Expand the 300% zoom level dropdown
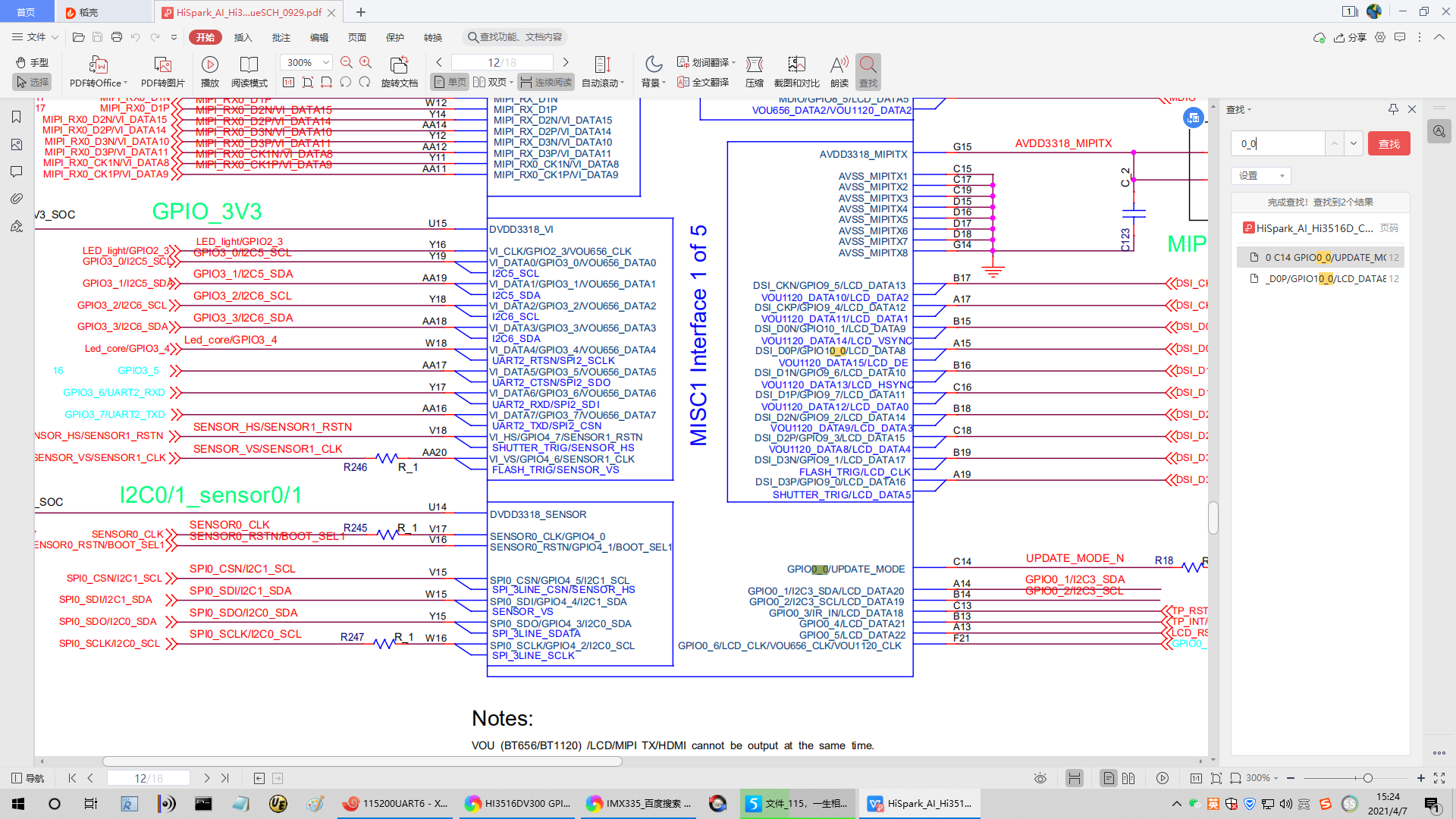The image size is (1456, 819). (x=326, y=62)
